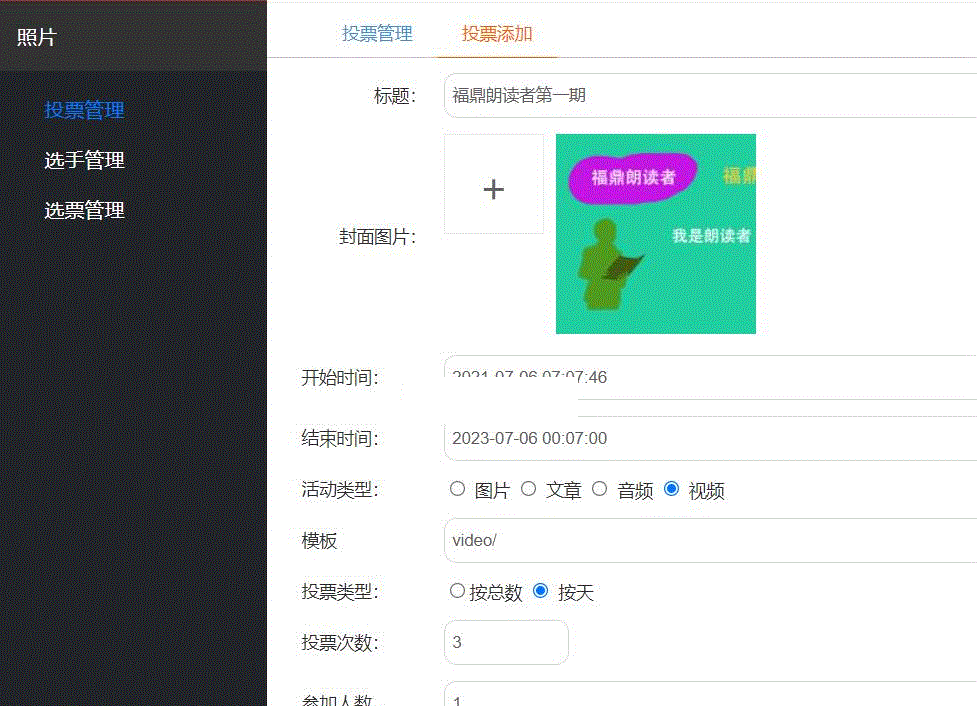Open 投票管理 in the left sidebar
The image size is (977, 706).
click(x=84, y=110)
